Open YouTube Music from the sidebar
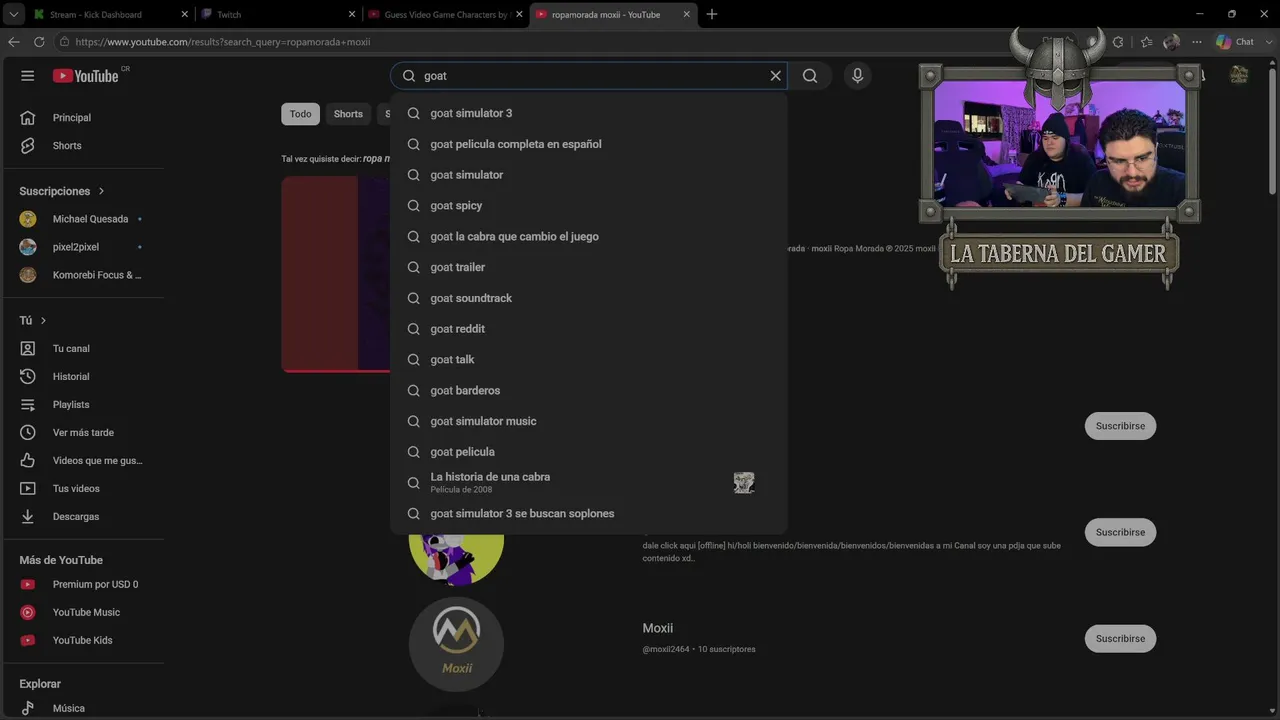 coord(84,613)
